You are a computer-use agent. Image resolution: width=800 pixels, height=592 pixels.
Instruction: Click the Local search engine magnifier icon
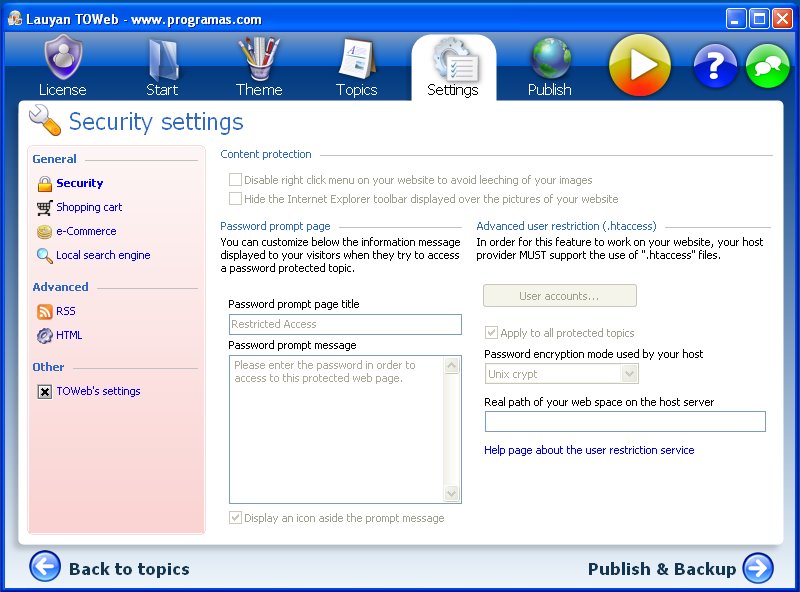tap(44, 256)
